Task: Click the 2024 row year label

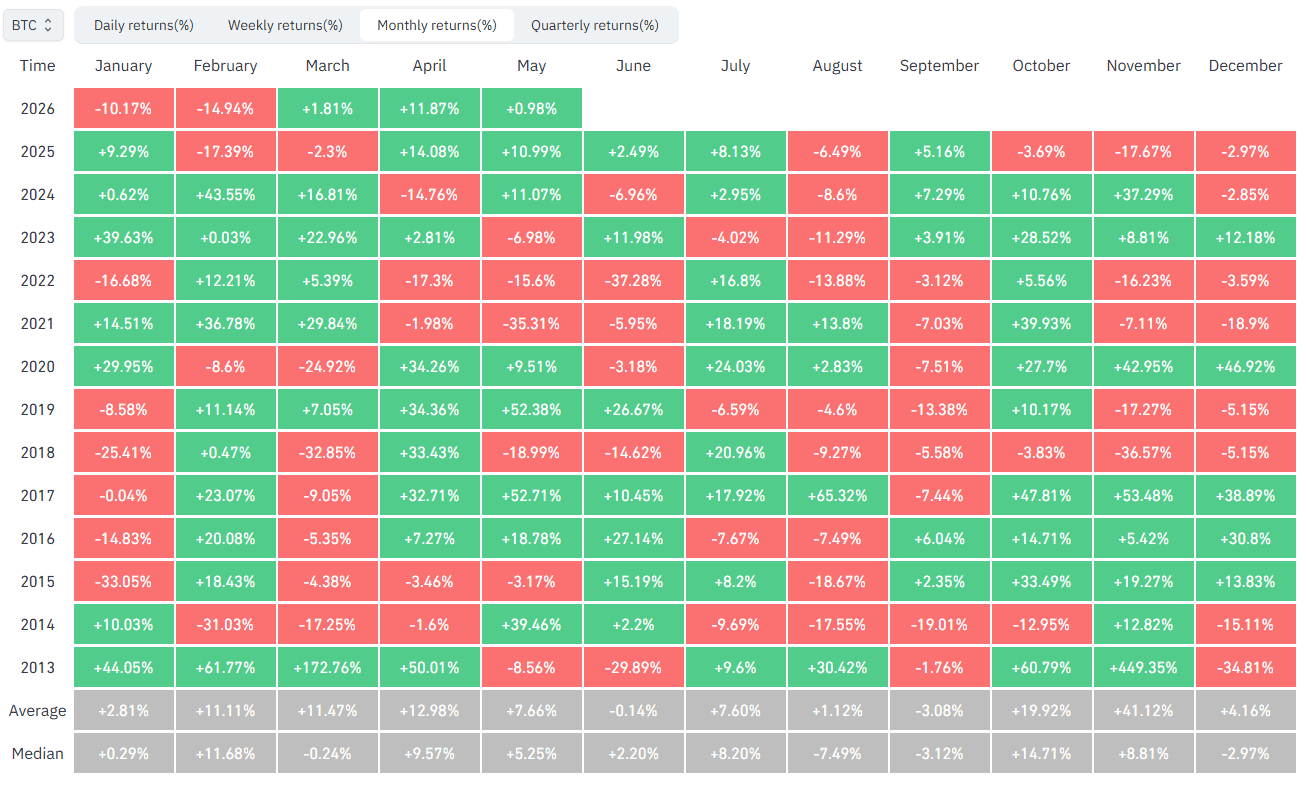Action: pyautogui.click(x=38, y=194)
